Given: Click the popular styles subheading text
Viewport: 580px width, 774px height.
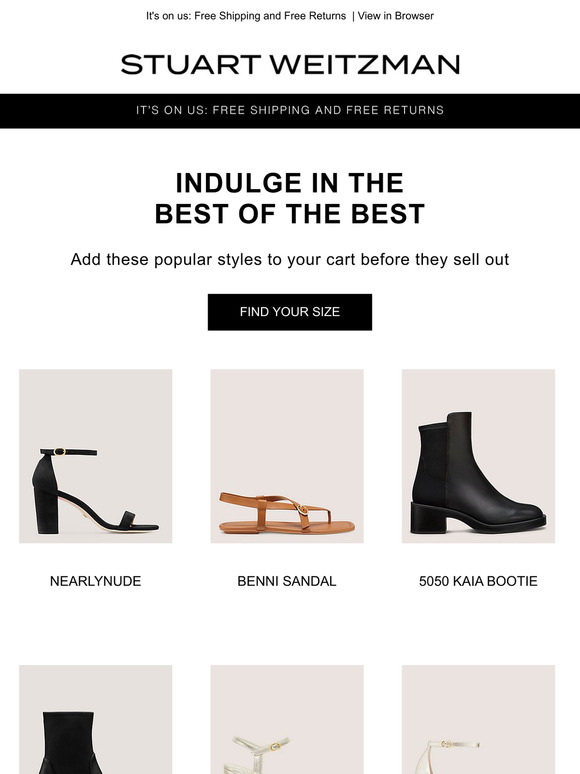Looking at the screenshot, I should [x=290, y=260].
